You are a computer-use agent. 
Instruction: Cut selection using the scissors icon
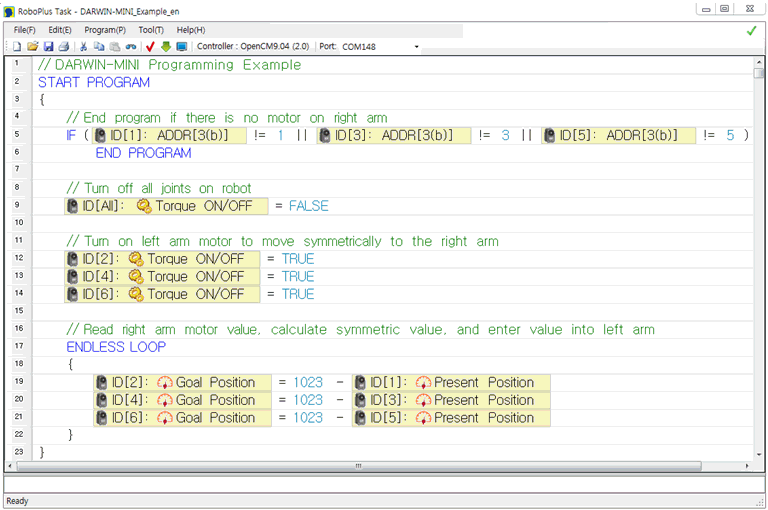[84, 47]
